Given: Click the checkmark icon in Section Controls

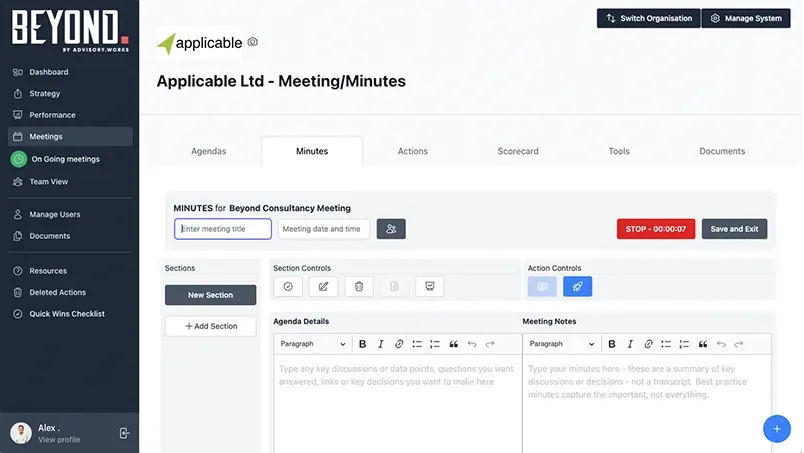Looking at the screenshot, I should [288, 286].
